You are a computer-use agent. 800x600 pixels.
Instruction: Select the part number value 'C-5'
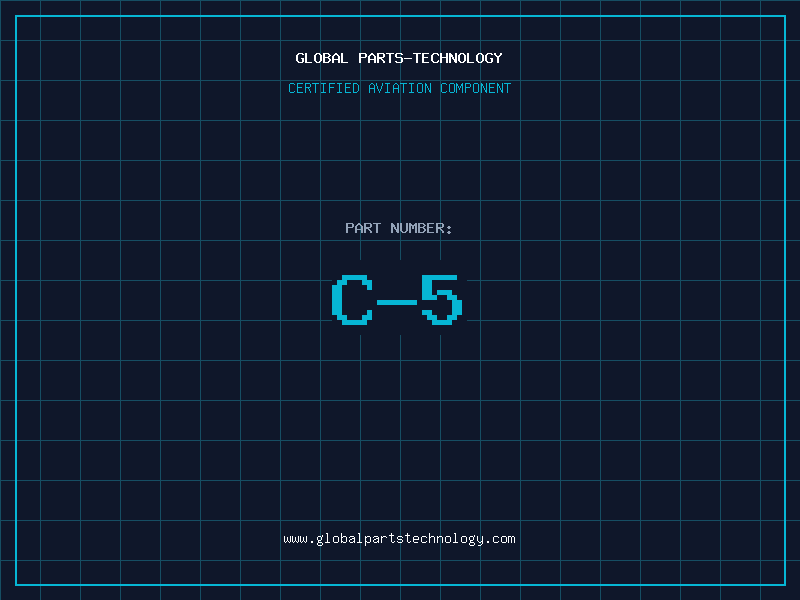click(397, 299)
